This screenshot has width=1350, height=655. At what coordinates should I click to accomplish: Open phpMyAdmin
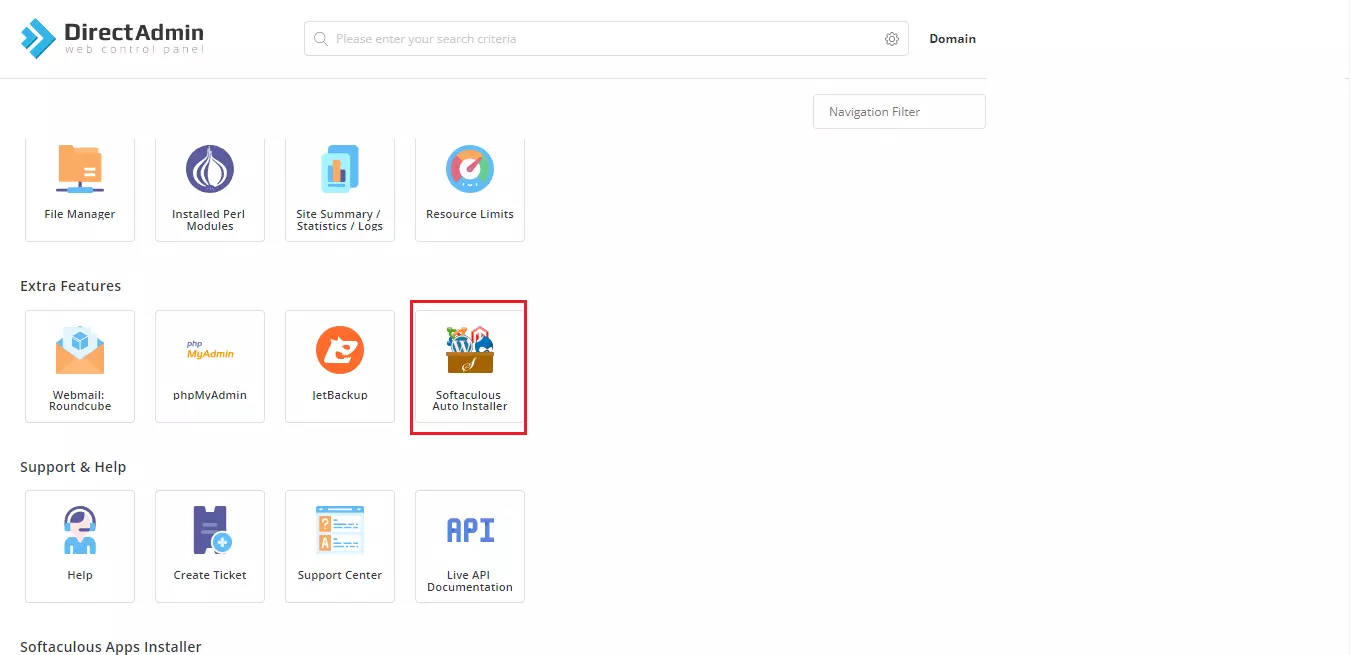click(210, 365)
